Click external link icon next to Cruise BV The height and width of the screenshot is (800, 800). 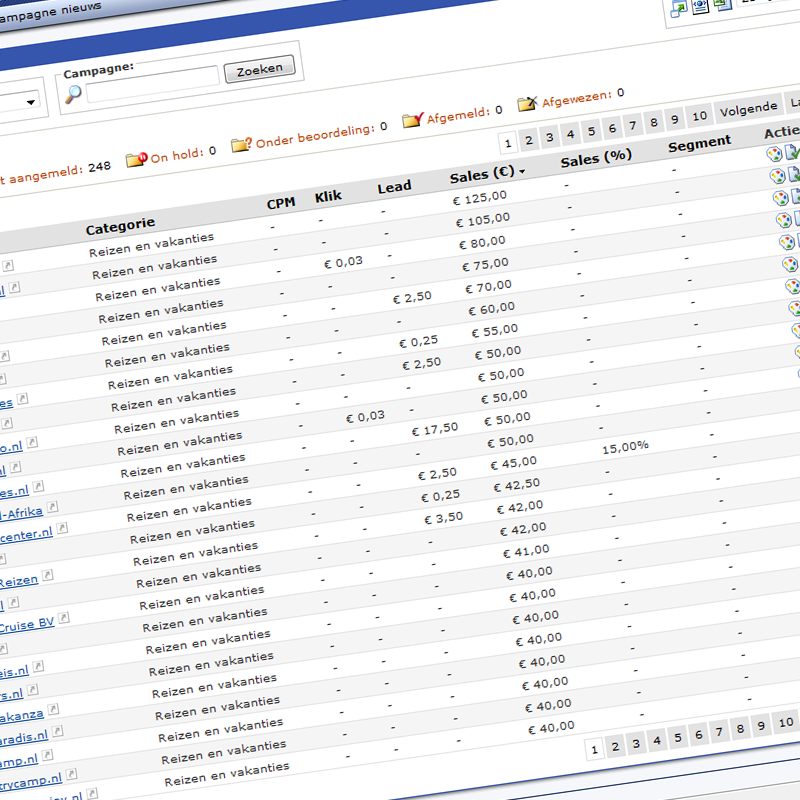[64, 618]
